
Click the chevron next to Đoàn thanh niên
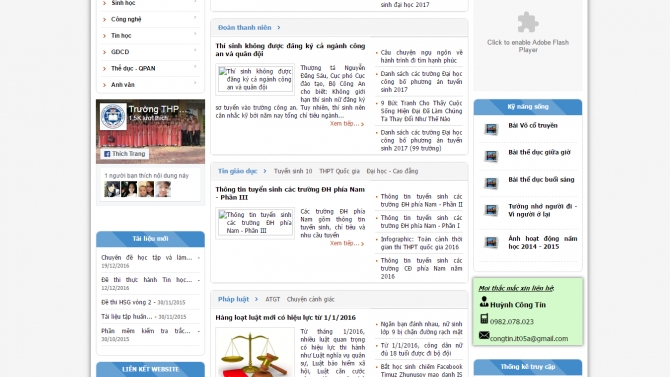click(279, 27)
